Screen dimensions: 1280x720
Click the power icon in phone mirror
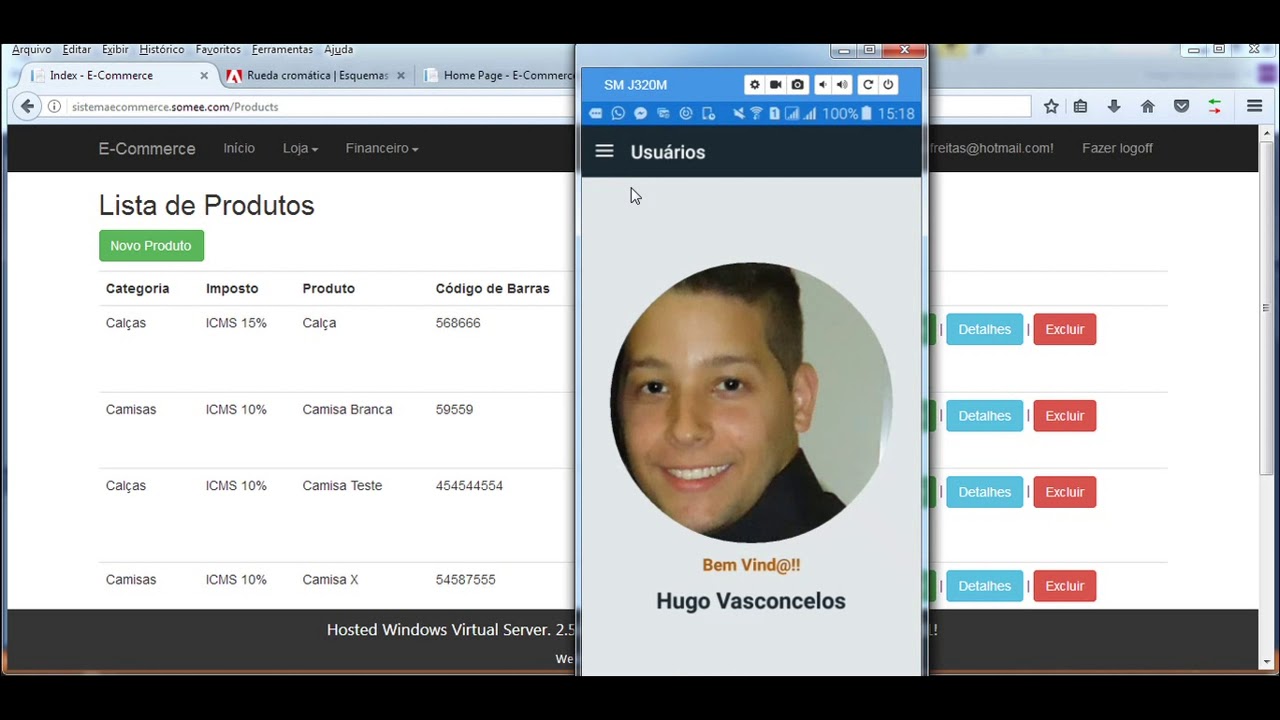tap(888, 85)
